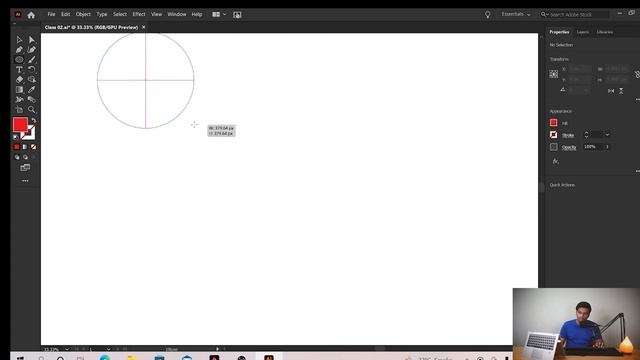Select the Eraser tool
The height and width of the screenshot is (360, 640).
click(x=19, y=80)
